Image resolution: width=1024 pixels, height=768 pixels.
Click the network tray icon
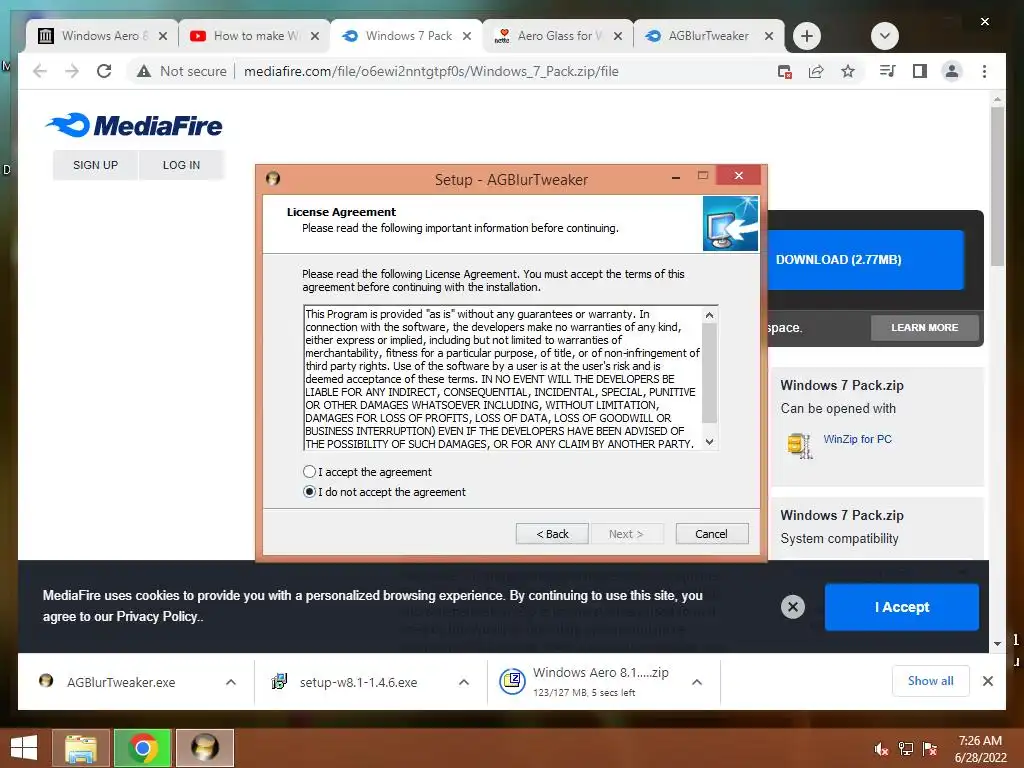pyautogui.click(x=906, y=749)
